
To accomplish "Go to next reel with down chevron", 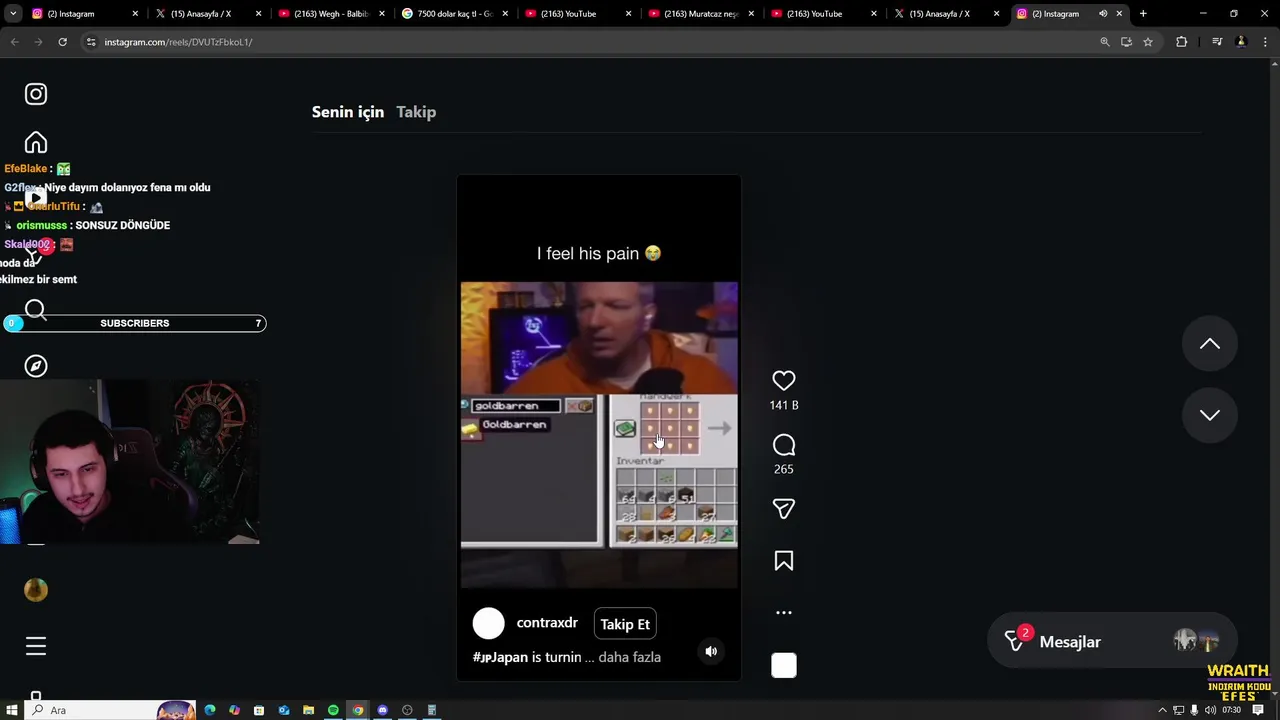I will tap(1210, 415).
